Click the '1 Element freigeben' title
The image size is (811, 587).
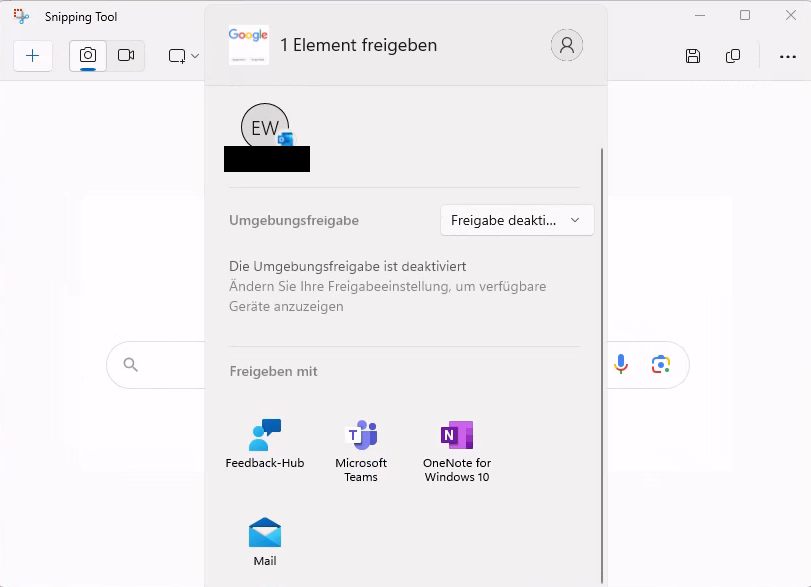tap(358, 45)
